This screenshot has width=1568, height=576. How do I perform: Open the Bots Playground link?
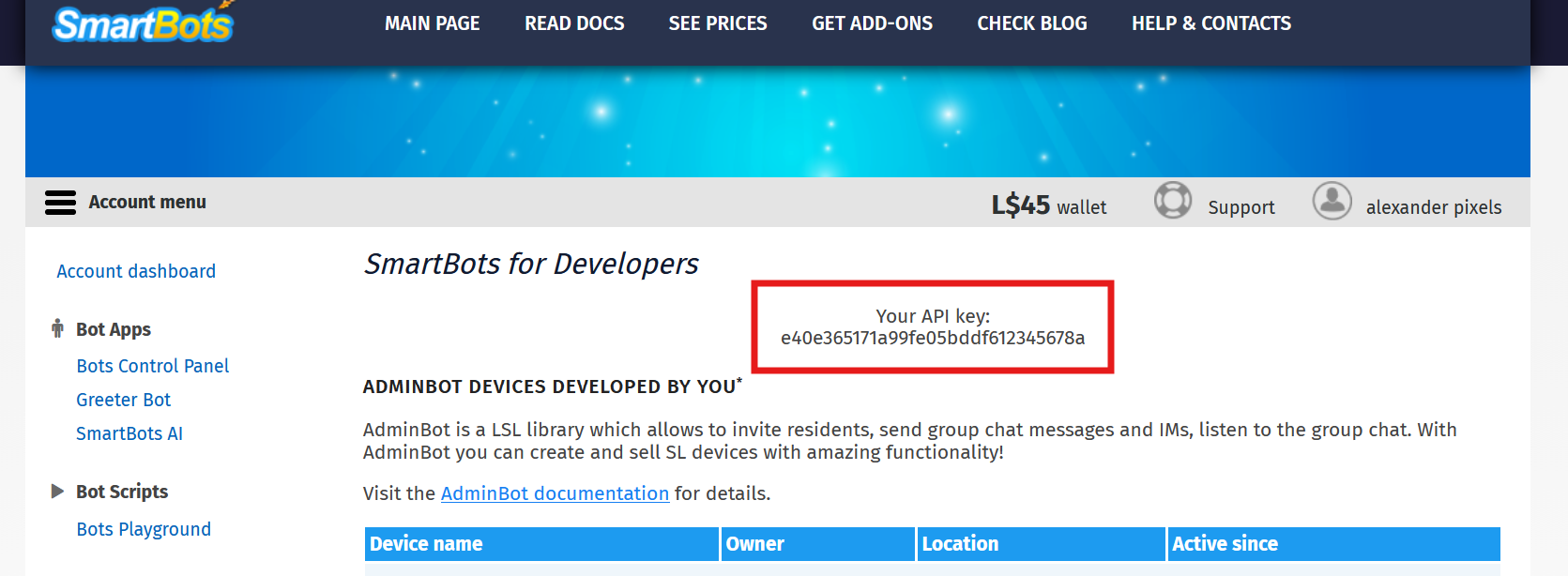[x=144, y=529]
